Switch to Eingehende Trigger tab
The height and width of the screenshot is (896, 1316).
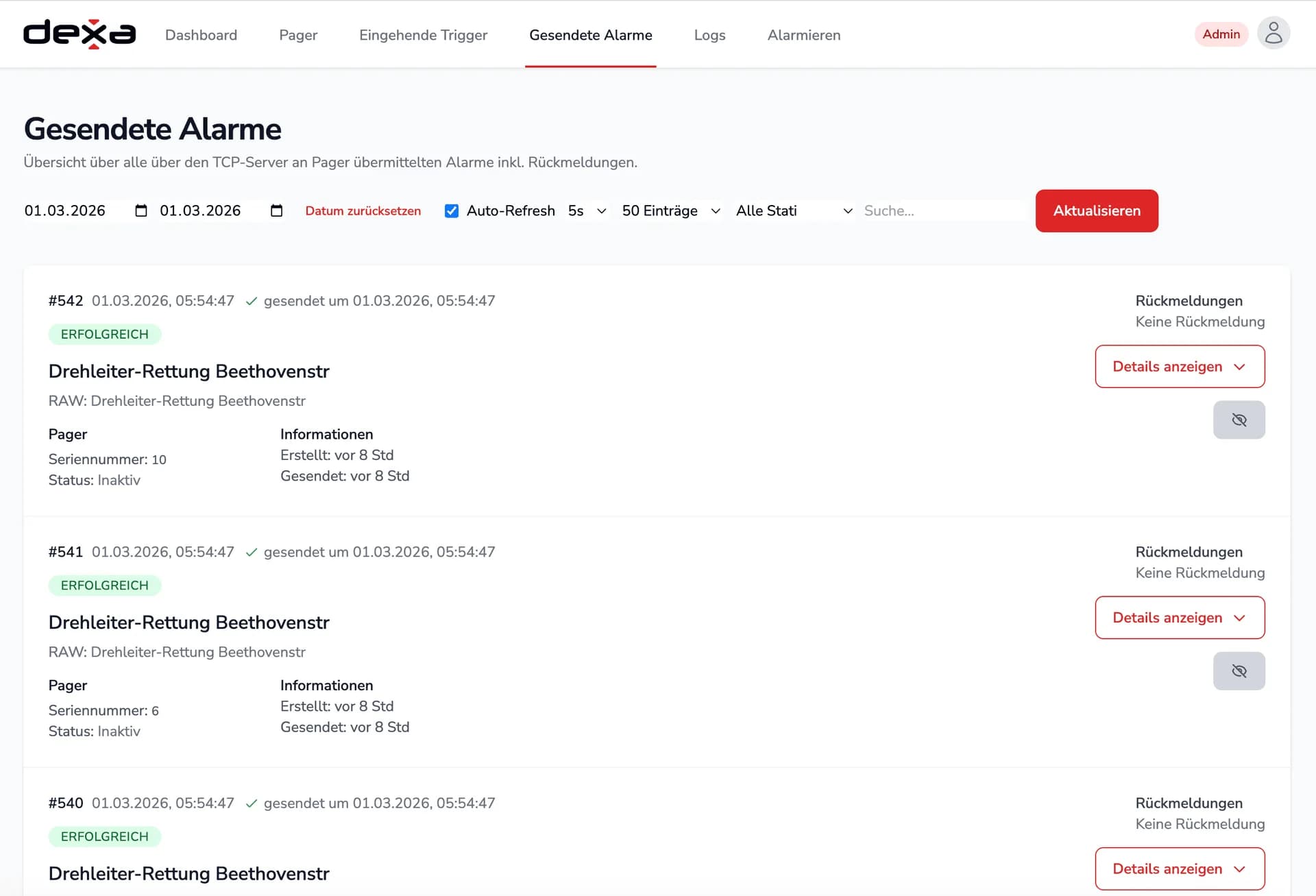pyautogui.click(x=423, y=35)
